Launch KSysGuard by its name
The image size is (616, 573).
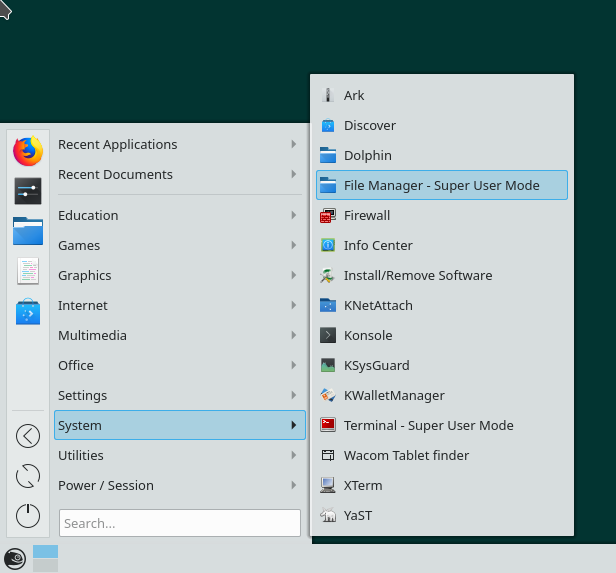click(x=377, y=365)
